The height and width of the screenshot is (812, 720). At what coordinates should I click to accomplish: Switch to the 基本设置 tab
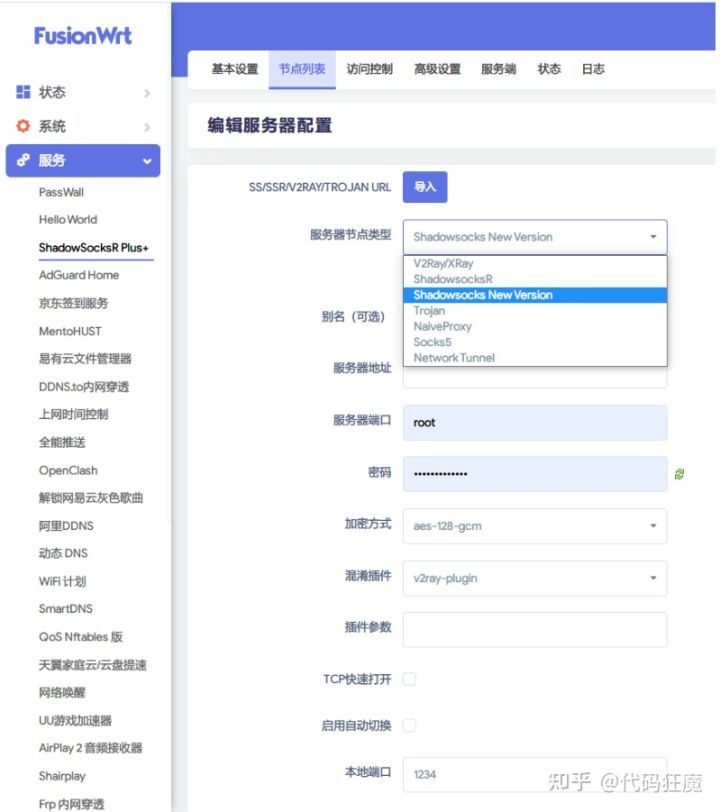coord(235,69)
